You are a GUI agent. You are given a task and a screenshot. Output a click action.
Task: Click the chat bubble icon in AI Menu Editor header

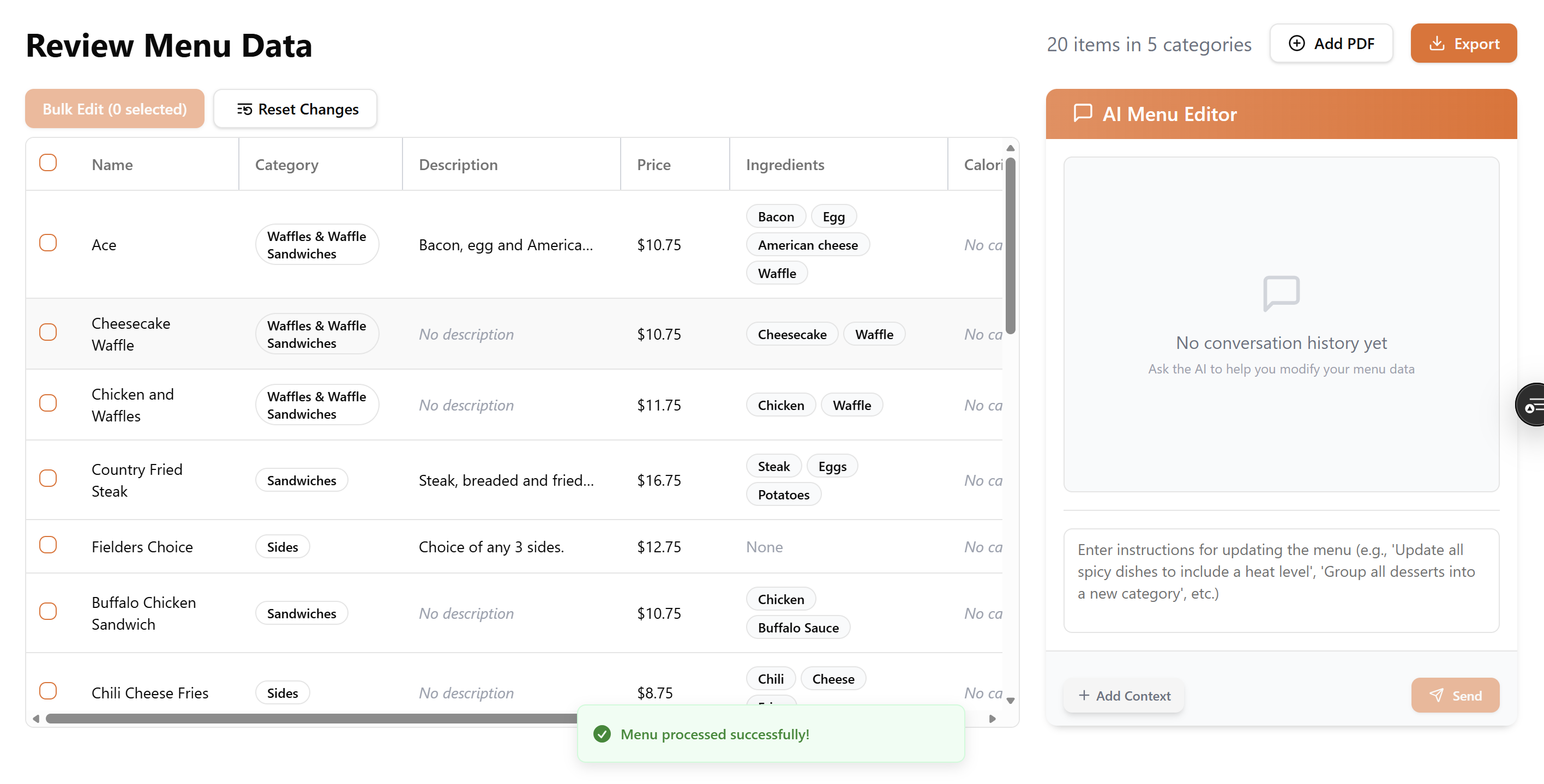1082,113
